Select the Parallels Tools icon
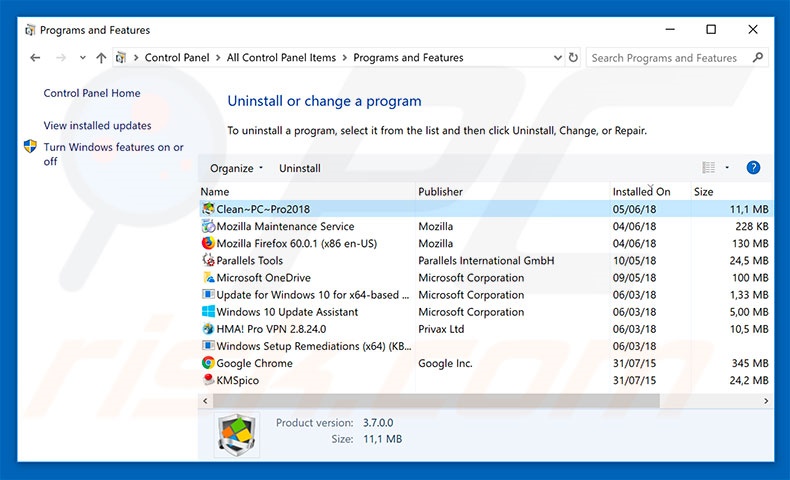790x480 pixels. (208, 260)
